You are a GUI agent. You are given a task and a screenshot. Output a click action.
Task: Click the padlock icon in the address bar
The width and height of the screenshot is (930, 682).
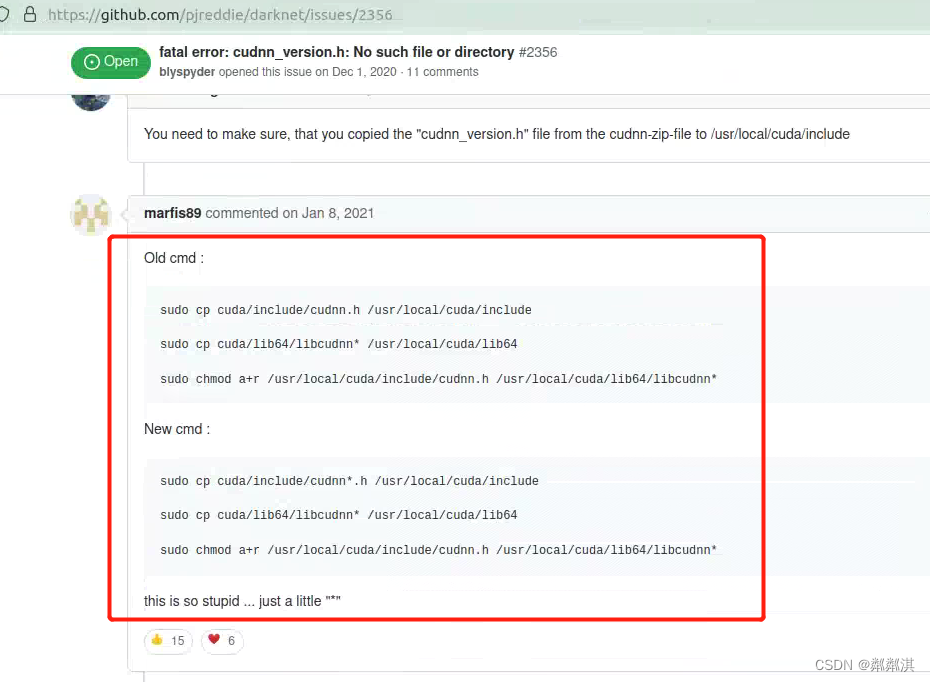[30, 14]
